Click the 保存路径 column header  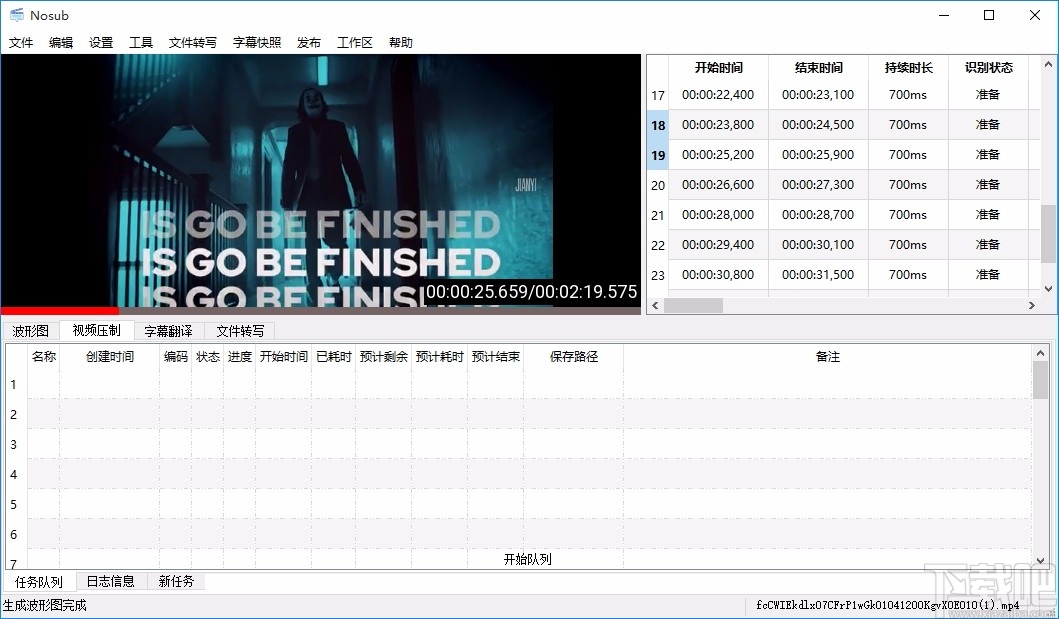(x=574, y=356)
